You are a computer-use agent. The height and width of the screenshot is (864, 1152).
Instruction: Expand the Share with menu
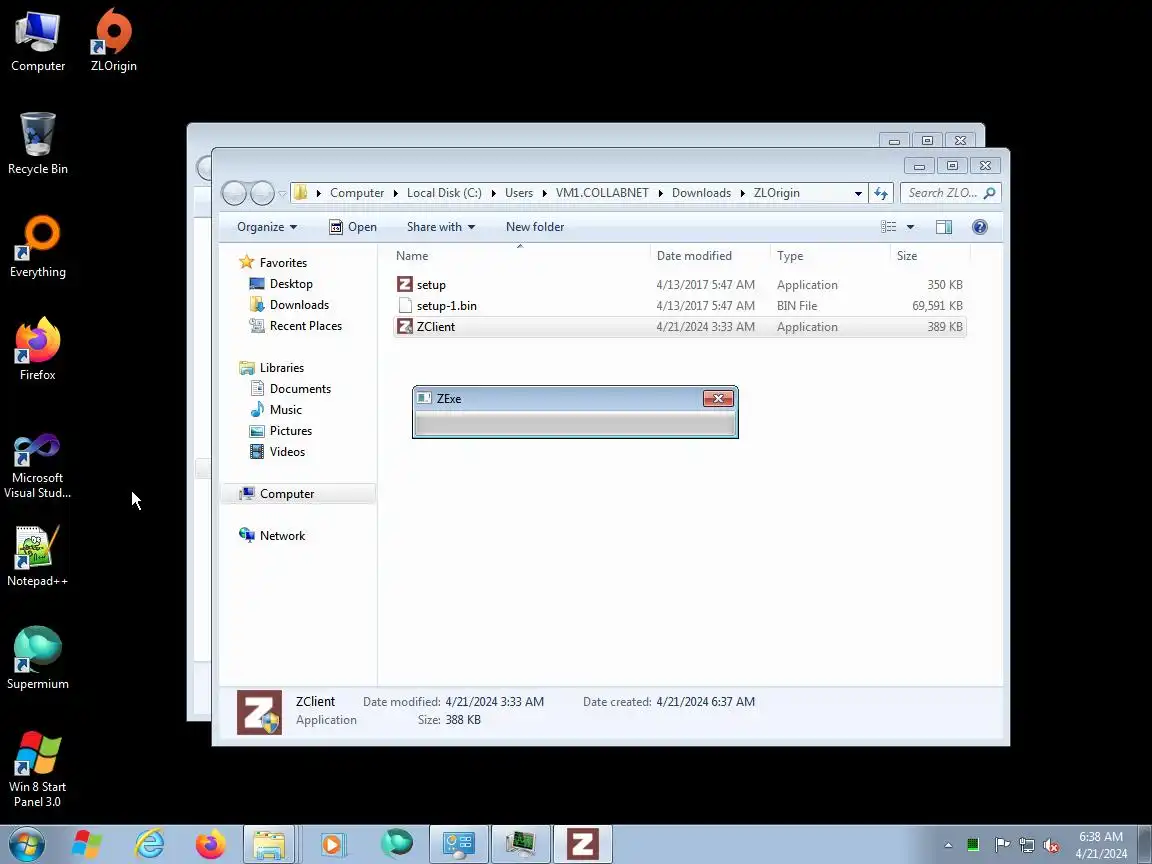pyautogui.click(x=441, y=227)
